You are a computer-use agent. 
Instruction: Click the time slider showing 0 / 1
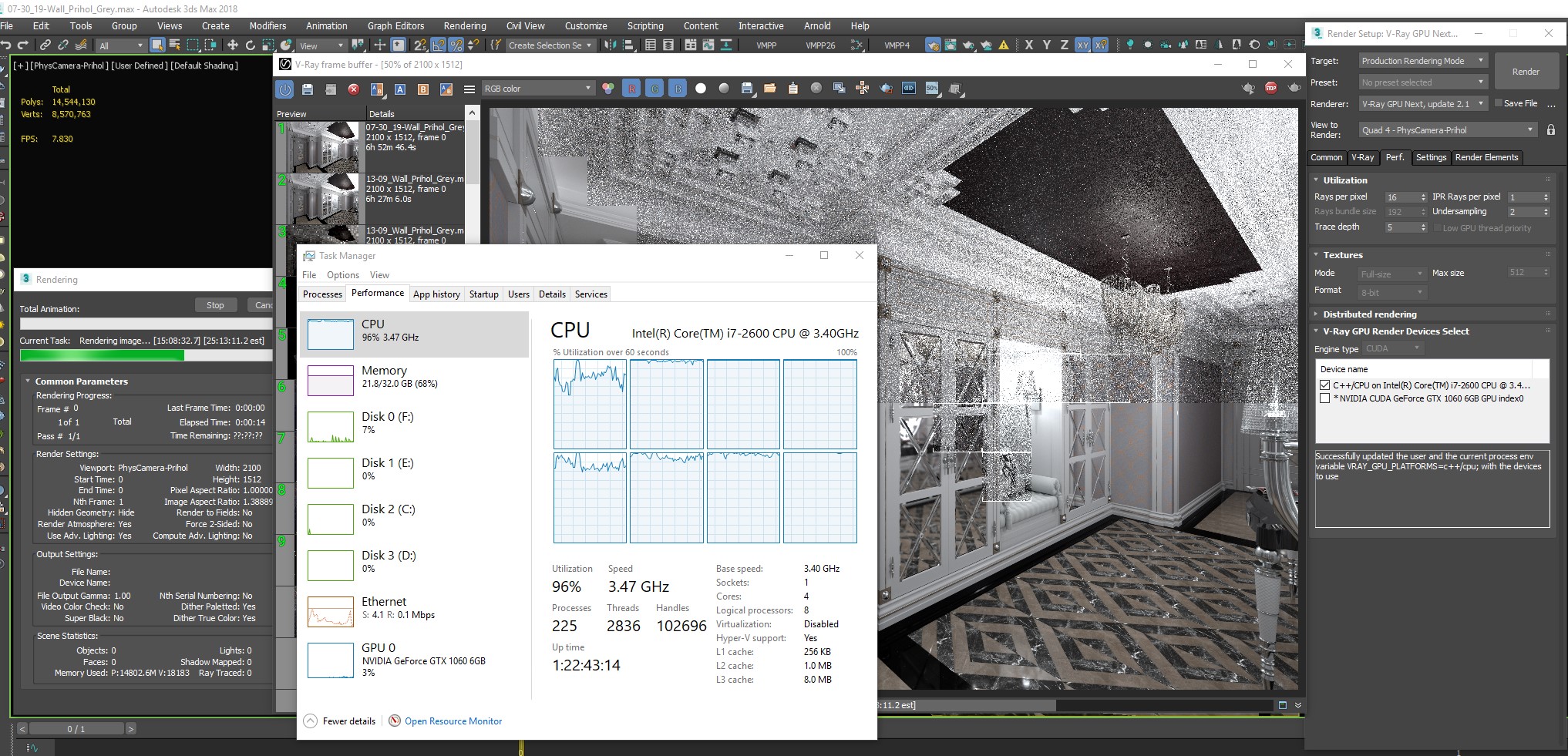76,729
